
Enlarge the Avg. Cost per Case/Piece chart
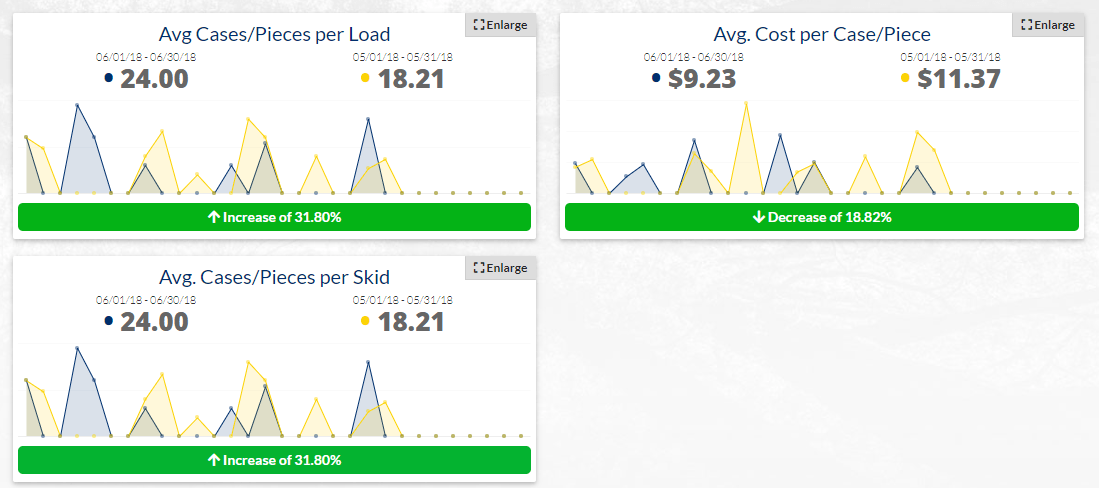coord(1048,25)
